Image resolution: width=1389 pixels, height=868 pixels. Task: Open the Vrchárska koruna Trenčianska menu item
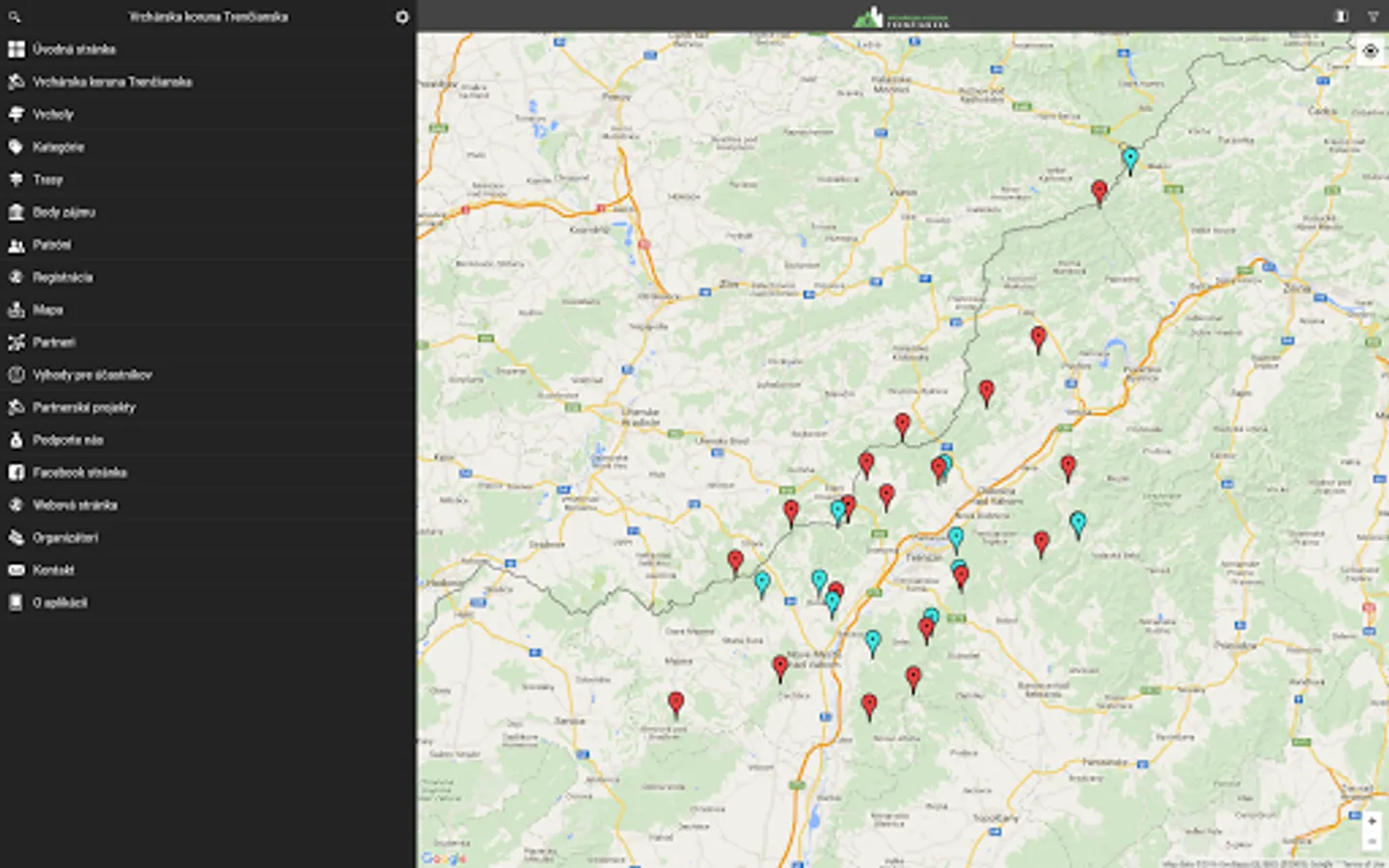click(x=207, y=82)
